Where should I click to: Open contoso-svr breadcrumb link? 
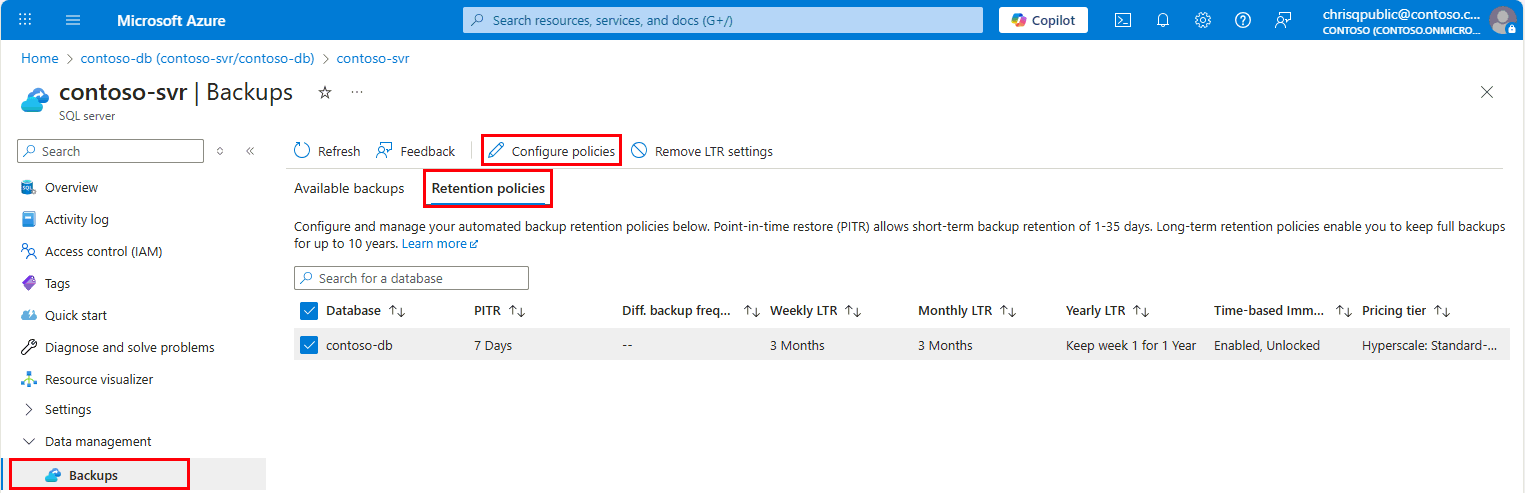coord(373,58)
